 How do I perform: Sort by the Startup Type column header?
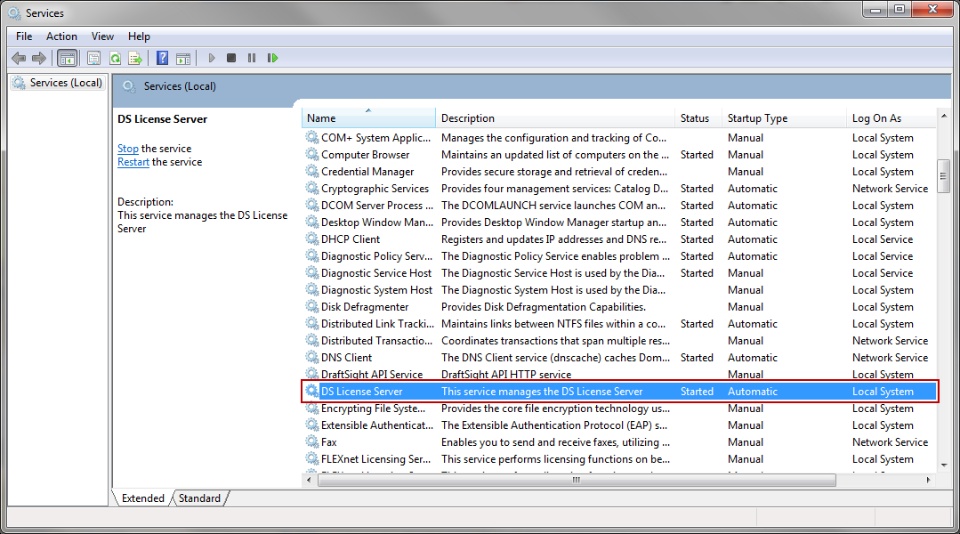click(x=786, y=118)
